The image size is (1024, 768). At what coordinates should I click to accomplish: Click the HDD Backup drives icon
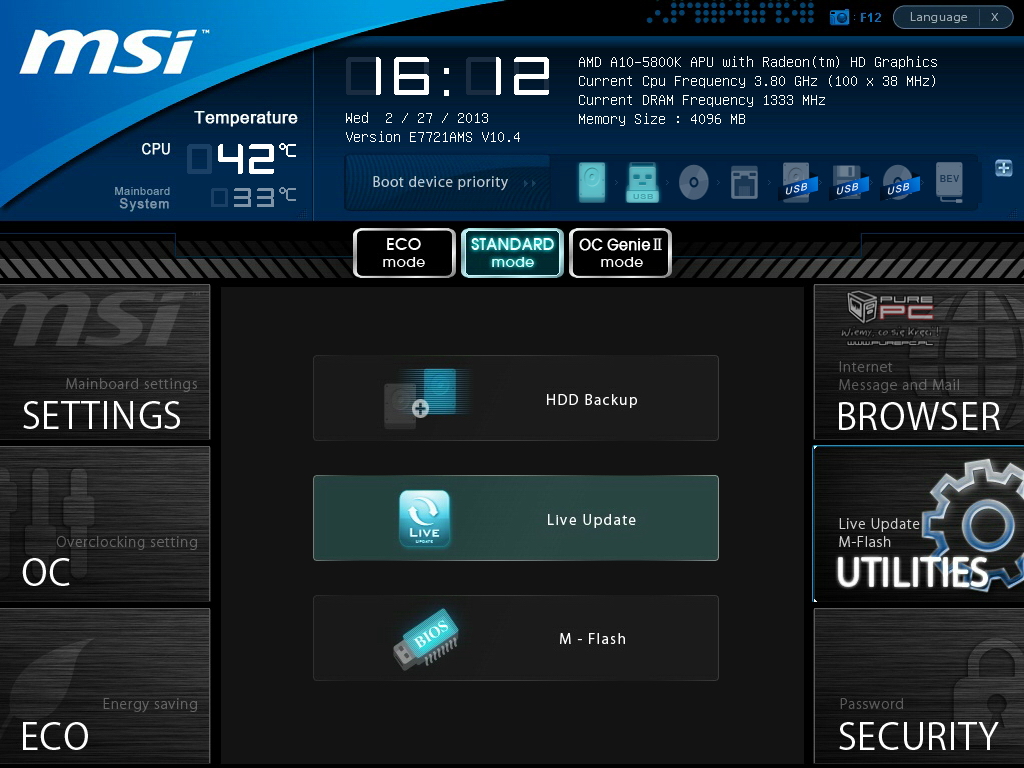pos(426,398)
